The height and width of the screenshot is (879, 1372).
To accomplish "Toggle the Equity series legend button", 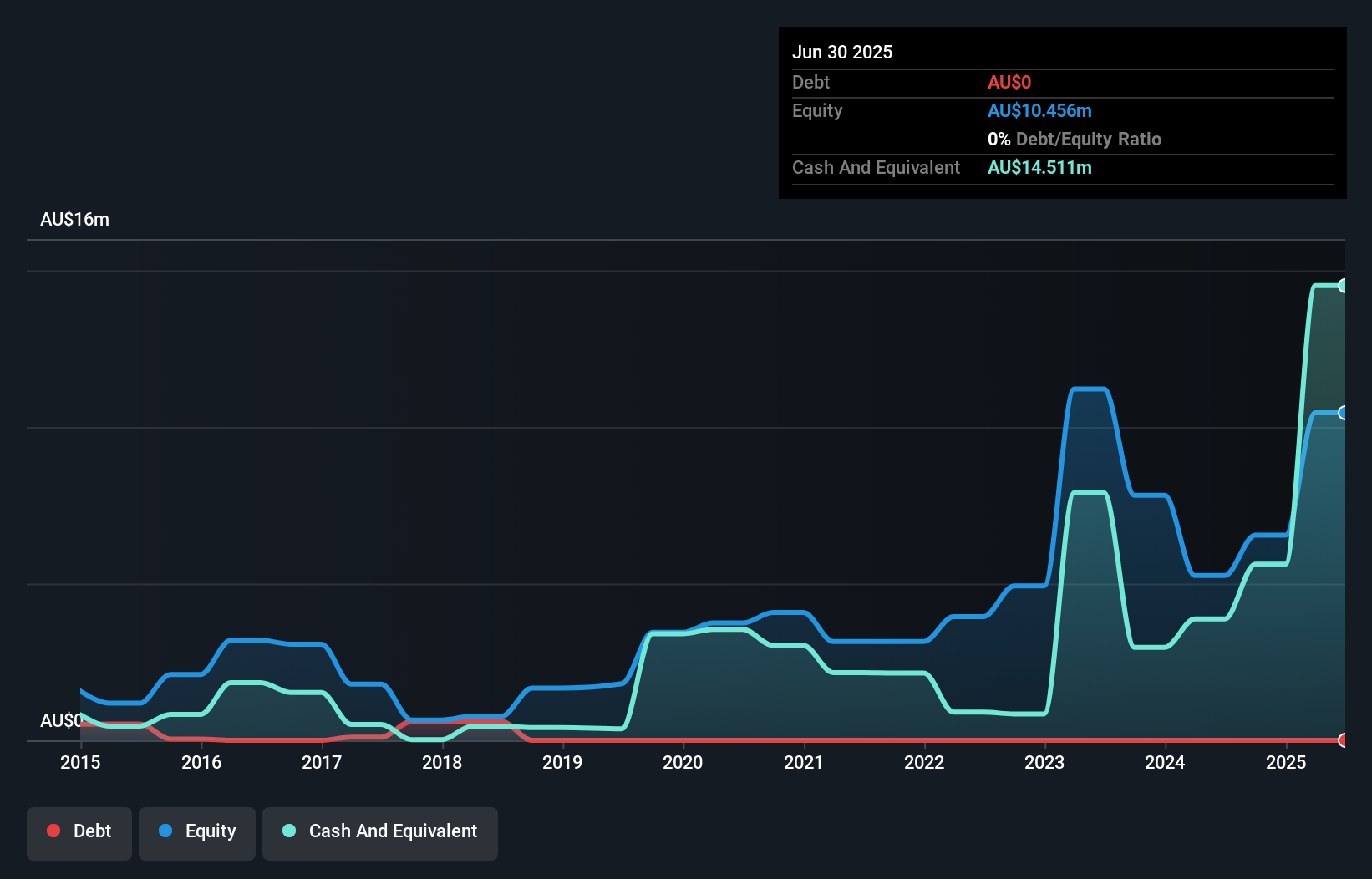I will [197, 831].
